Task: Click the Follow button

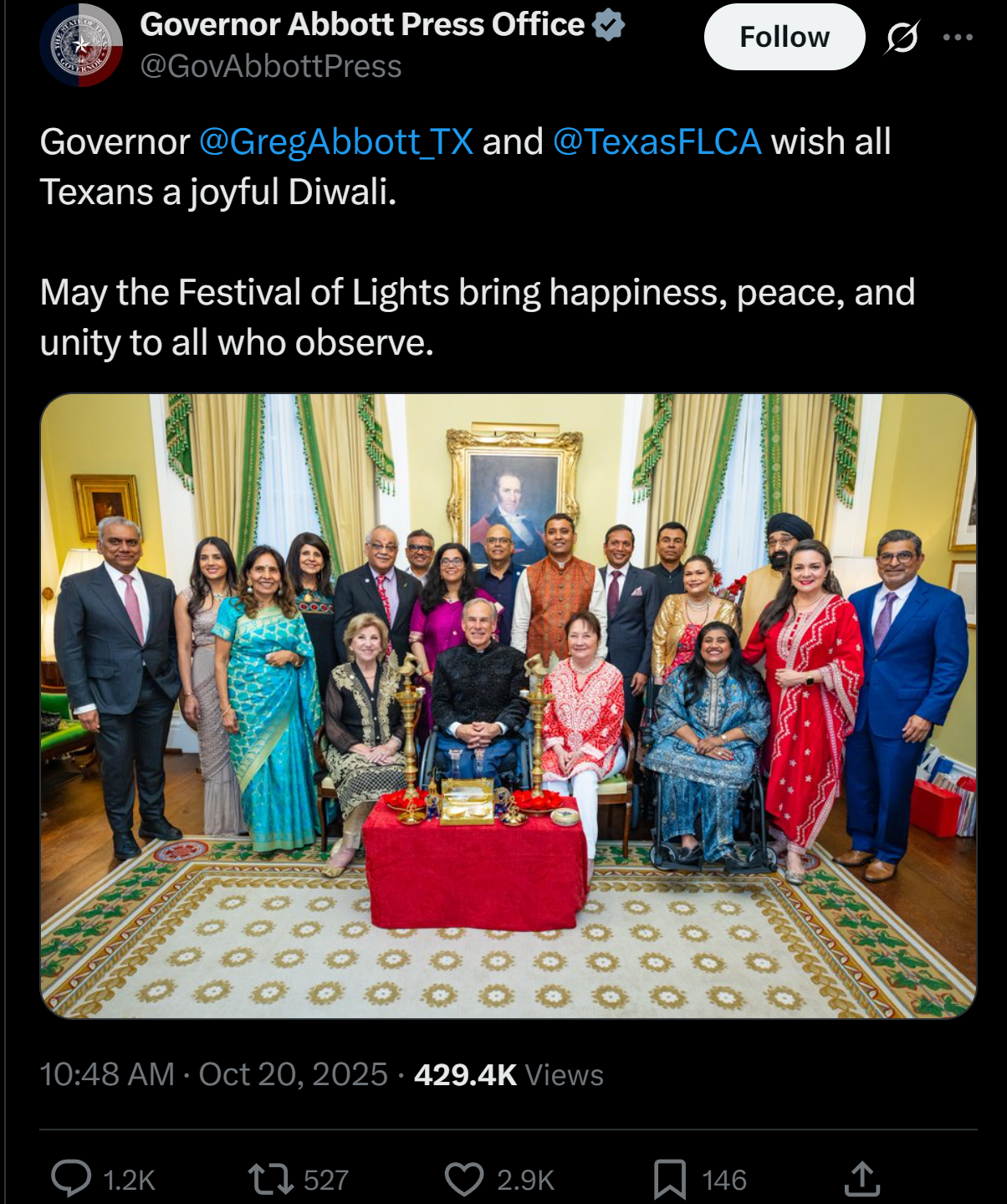Action: point(784,37)
